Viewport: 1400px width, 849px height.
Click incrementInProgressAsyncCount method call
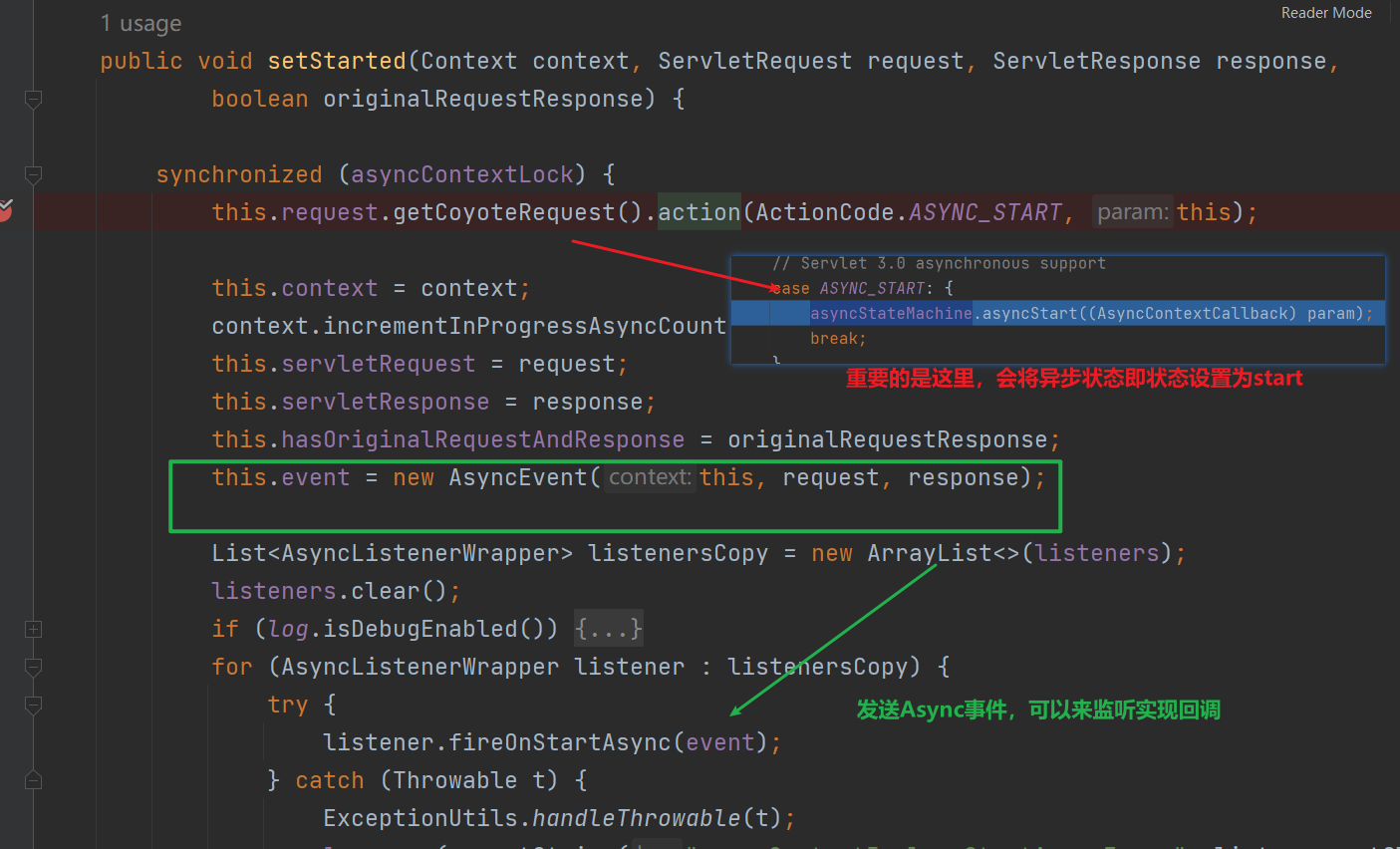[x=525, y=326]
